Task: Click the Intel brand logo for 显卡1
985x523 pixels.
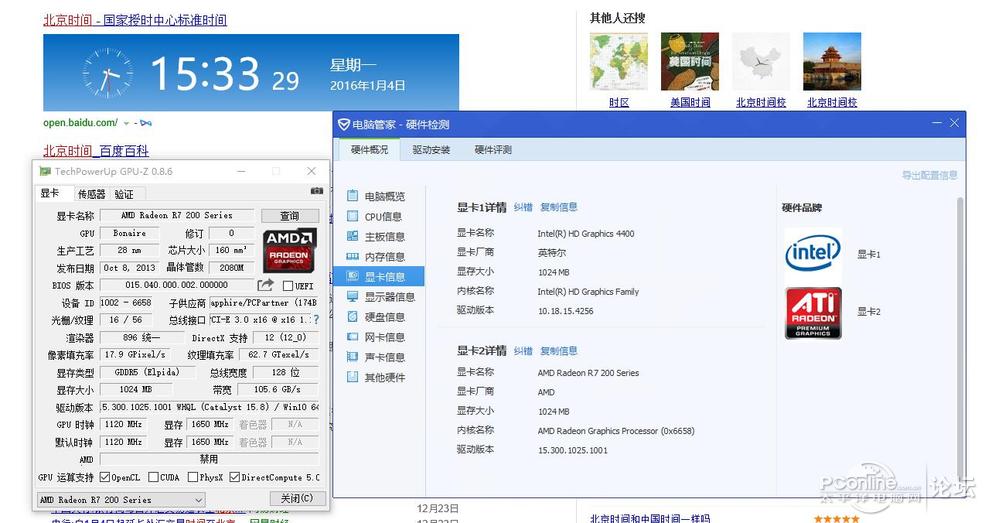Action: point(812,253)
